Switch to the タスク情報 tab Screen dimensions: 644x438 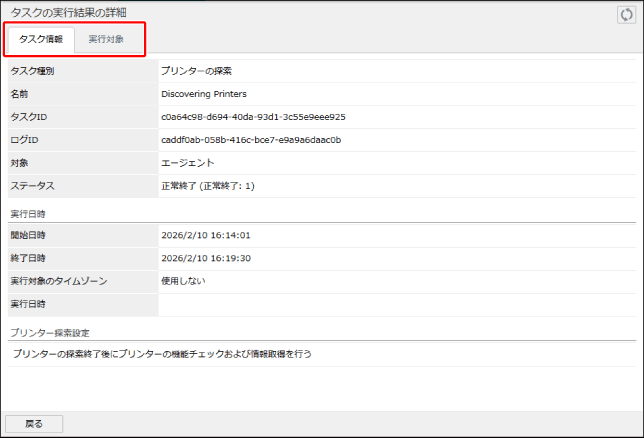[x=41, y=40]
